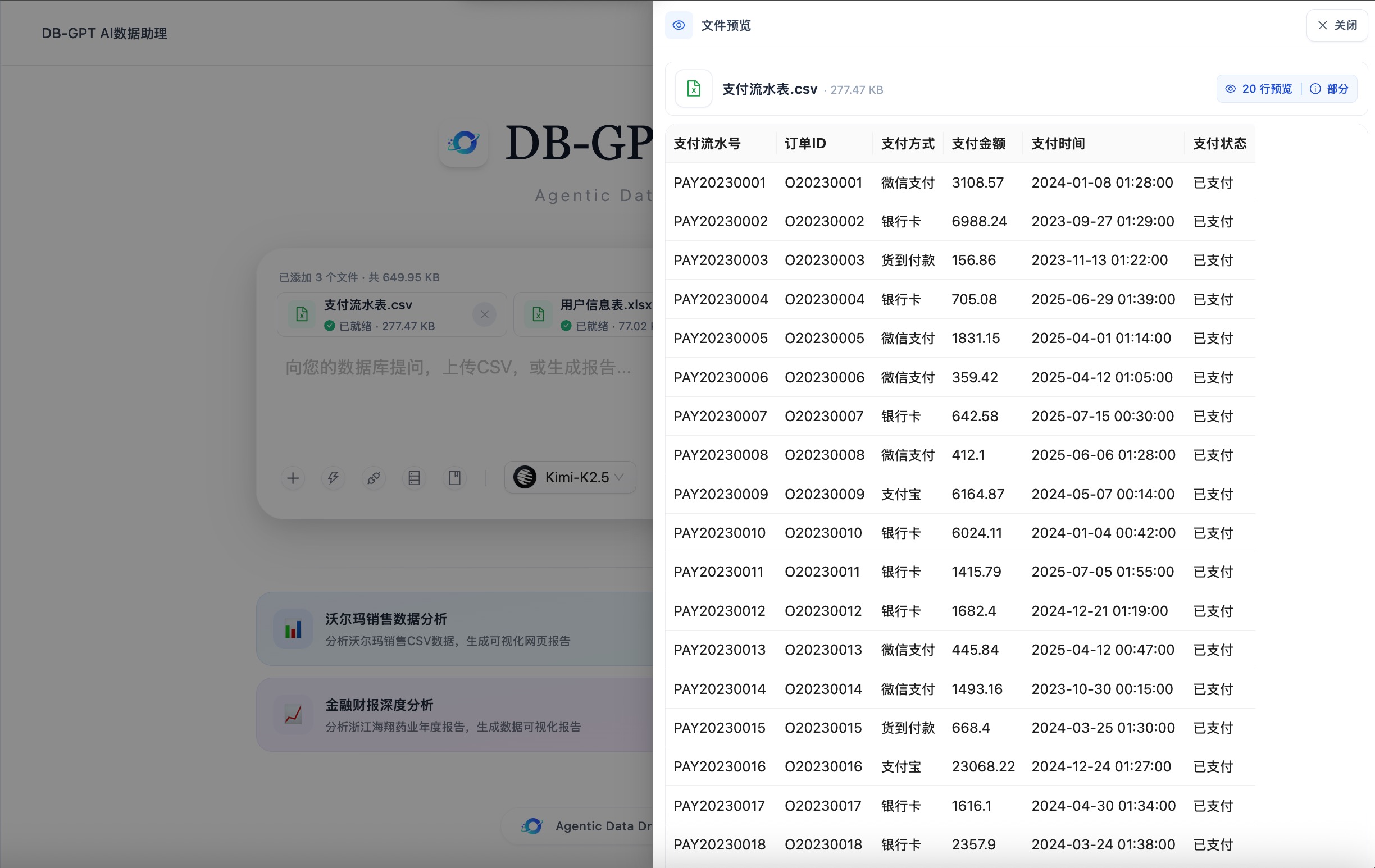
Task: Click the plug connector icon in chat toolbar
Action: coord(374,478)
